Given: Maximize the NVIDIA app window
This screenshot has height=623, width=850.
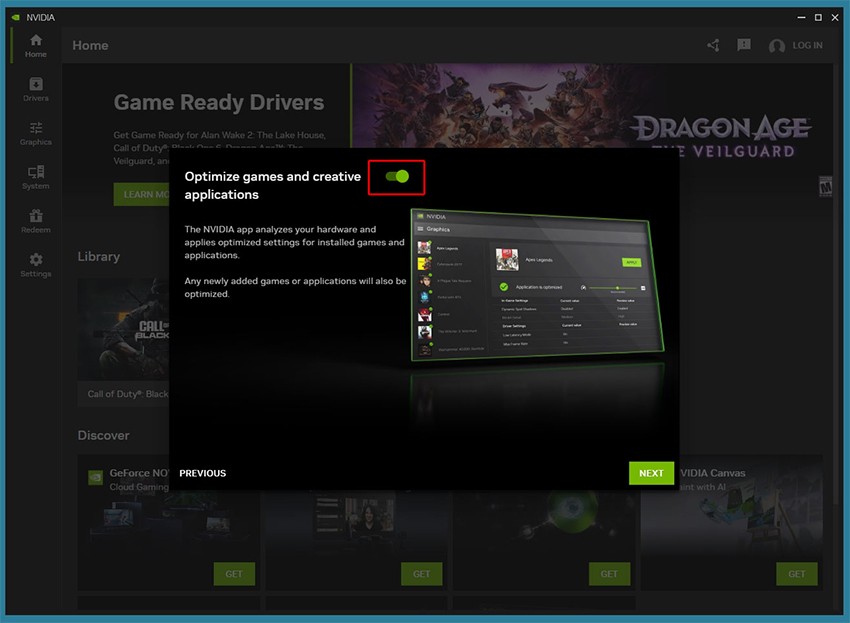Looking at the screenshot, I should coord(818,17).
